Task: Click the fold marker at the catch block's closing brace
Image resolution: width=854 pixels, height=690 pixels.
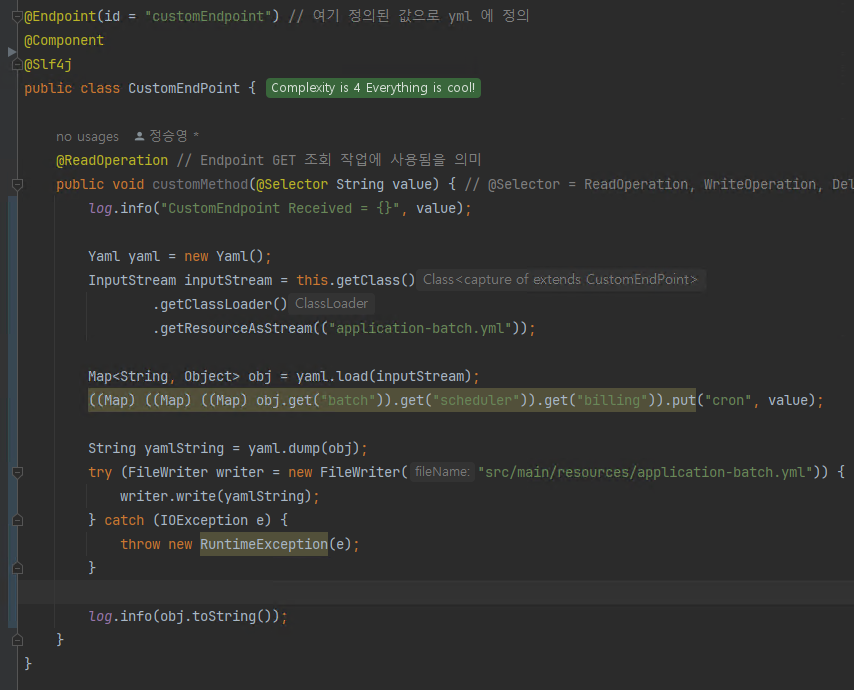Action: coord(17,568)
